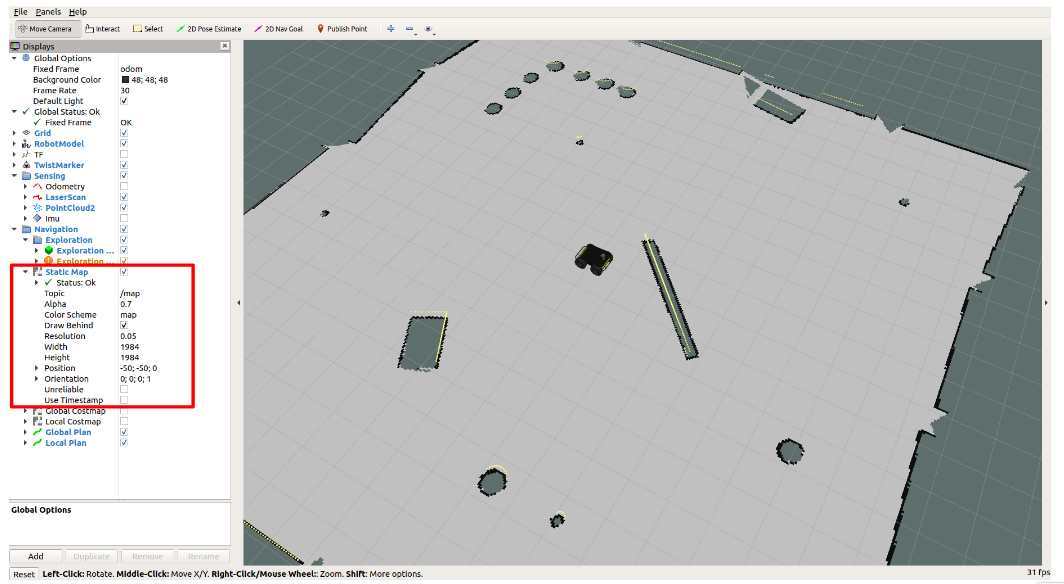Enable the Imu display checkbox

click(124, 218)
